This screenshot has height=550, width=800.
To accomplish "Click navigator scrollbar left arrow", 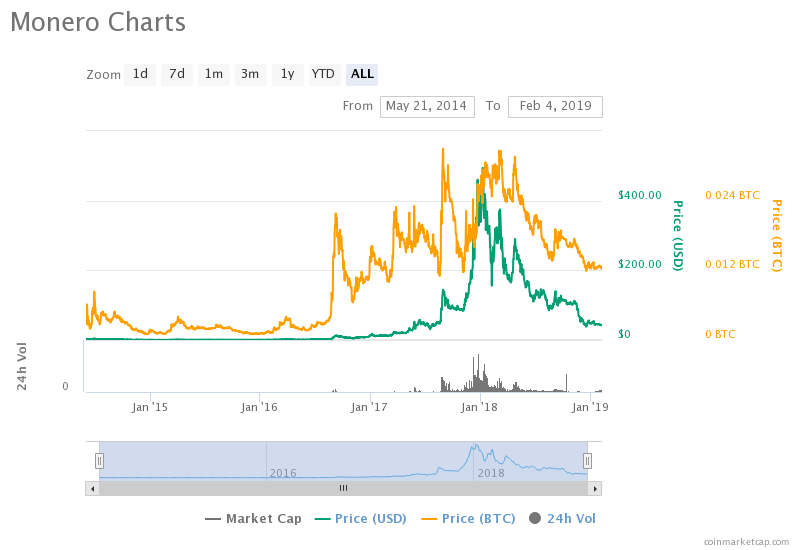I will point(92,489).
